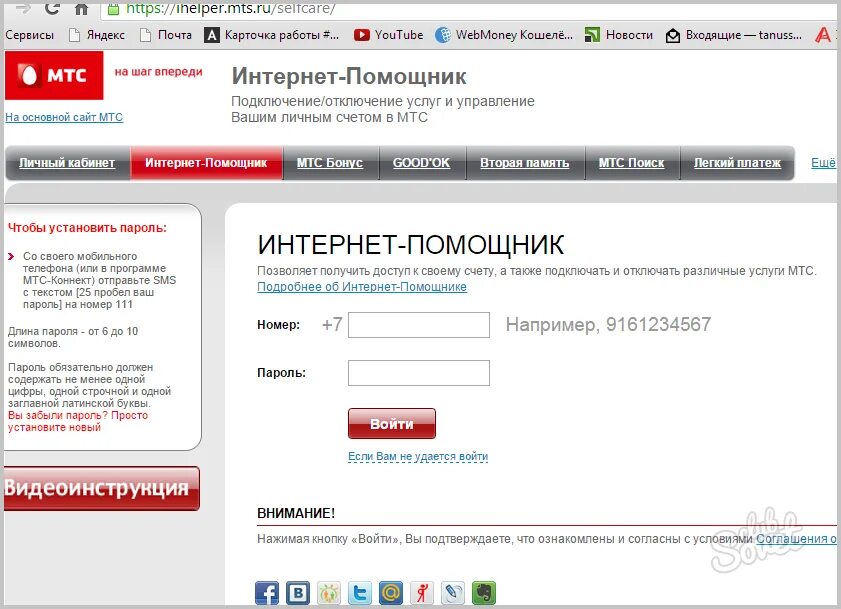This screenshot has height=609, width=841.
Task: Open Если Вам не удается войти link
Action: pyautogui.click(x=418, y=456)
